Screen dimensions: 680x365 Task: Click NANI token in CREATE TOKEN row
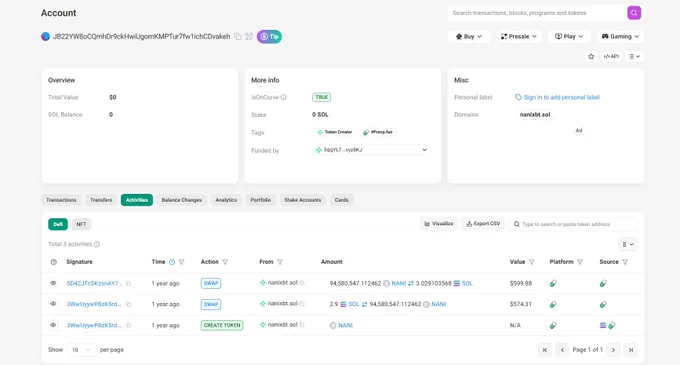345,325
